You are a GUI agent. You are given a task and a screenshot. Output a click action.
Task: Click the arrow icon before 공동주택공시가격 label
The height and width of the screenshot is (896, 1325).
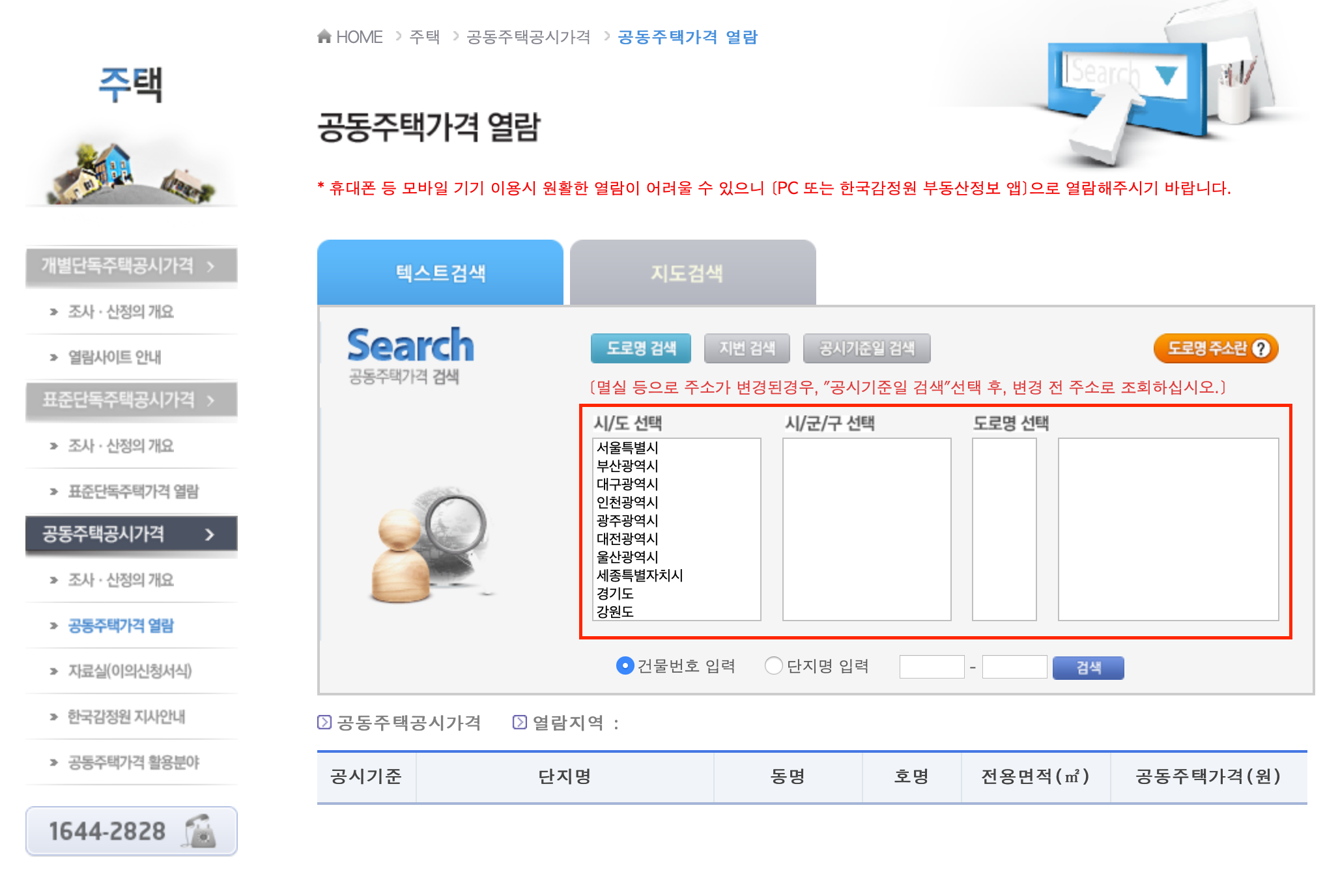coord(324,722)
